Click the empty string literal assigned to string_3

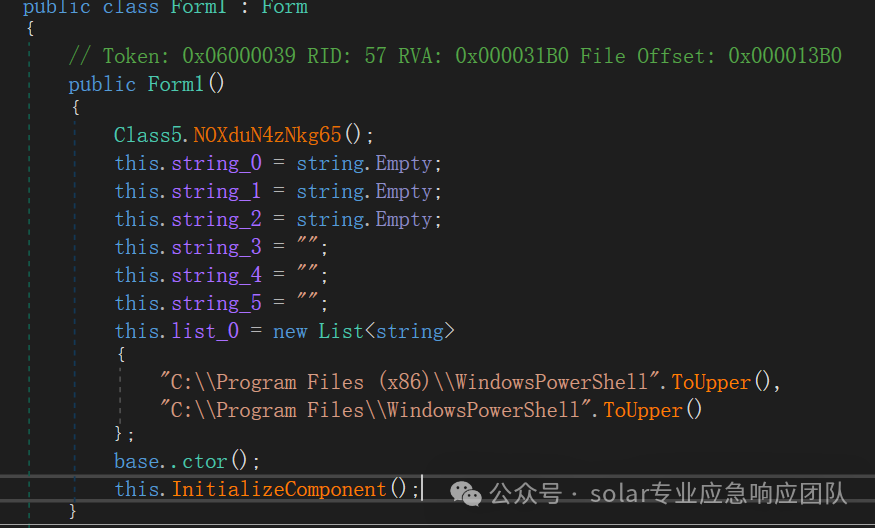307,243
